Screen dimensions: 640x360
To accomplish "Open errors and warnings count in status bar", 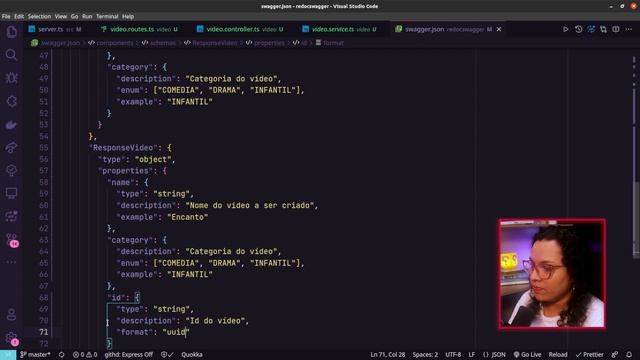I will pyautogui.click(x=85, y=355).
